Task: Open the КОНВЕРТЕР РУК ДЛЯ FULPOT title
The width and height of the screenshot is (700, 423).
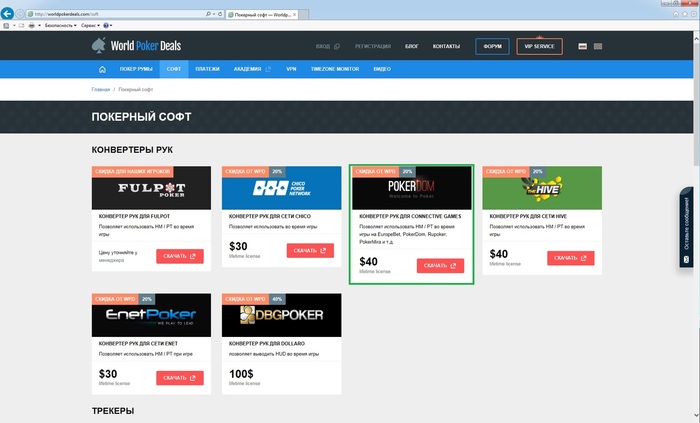Action: coord(134,216)
